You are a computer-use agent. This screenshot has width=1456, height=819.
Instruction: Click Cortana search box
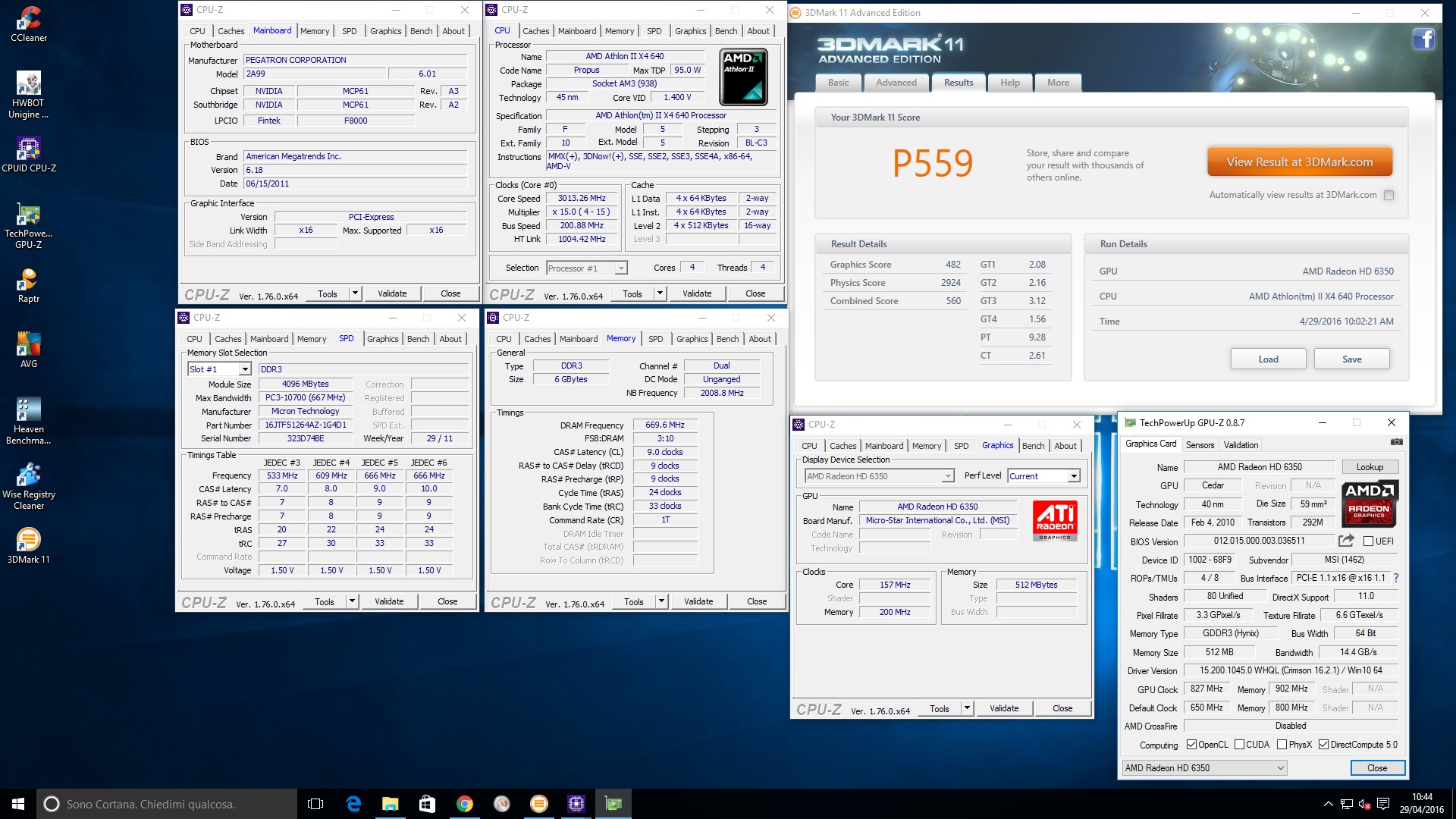point(167,804)
